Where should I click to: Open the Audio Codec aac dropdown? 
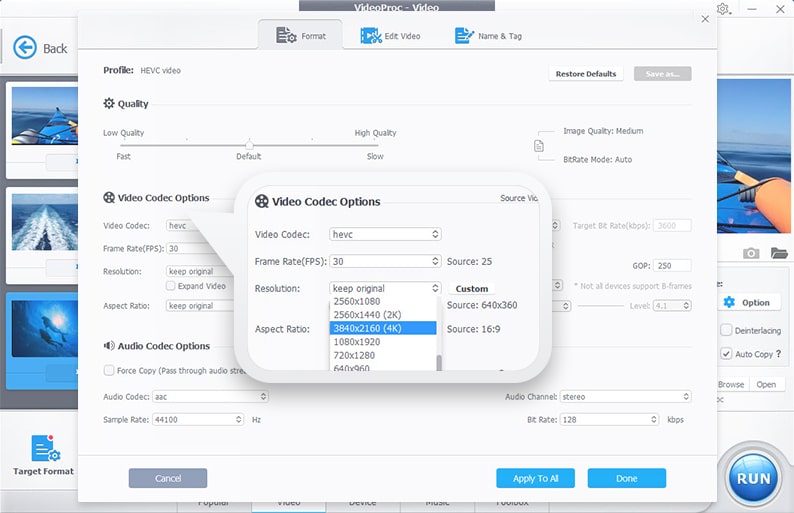(x=210, y=397)
